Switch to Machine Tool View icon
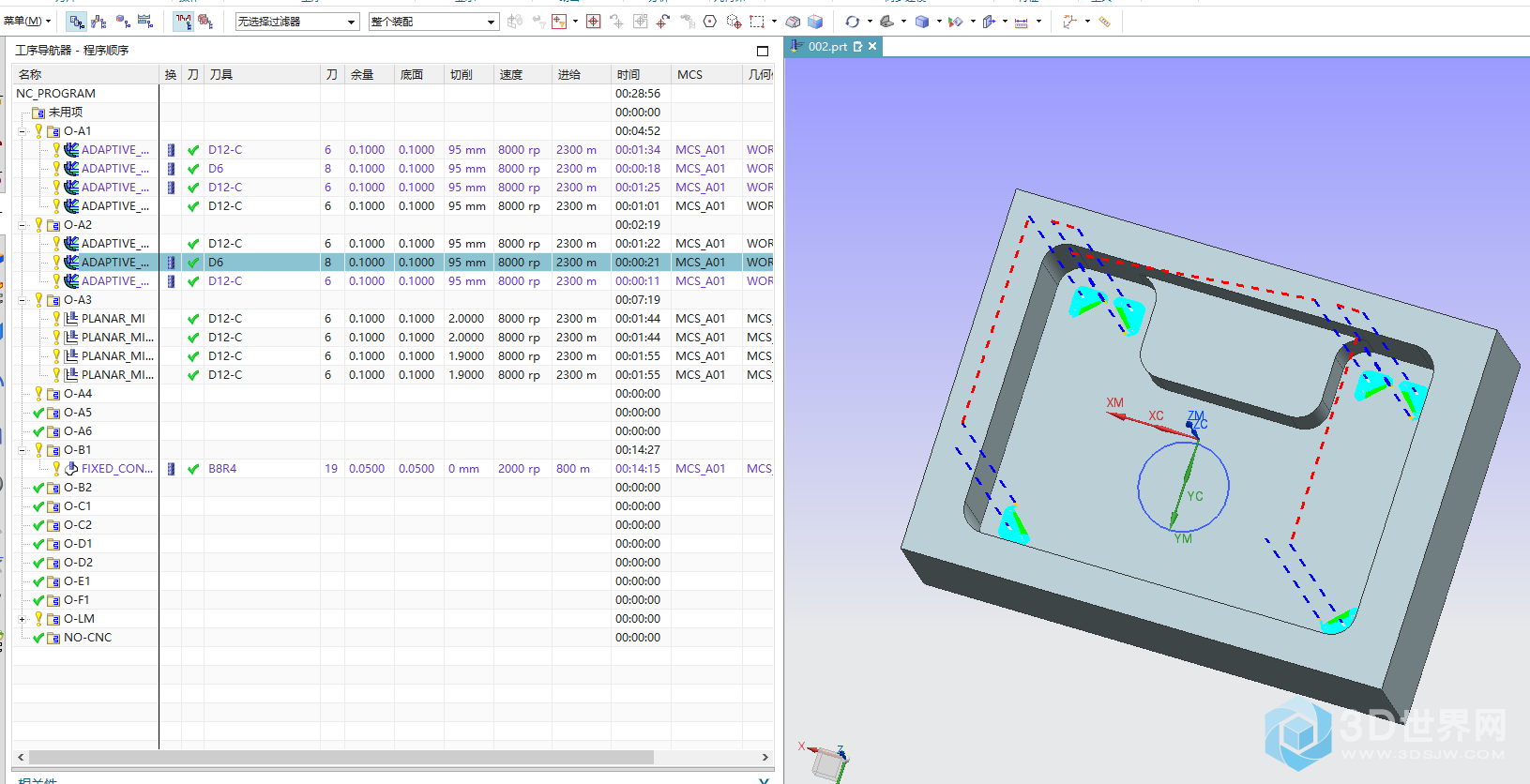1530x784 pixels. coord(99,21)
